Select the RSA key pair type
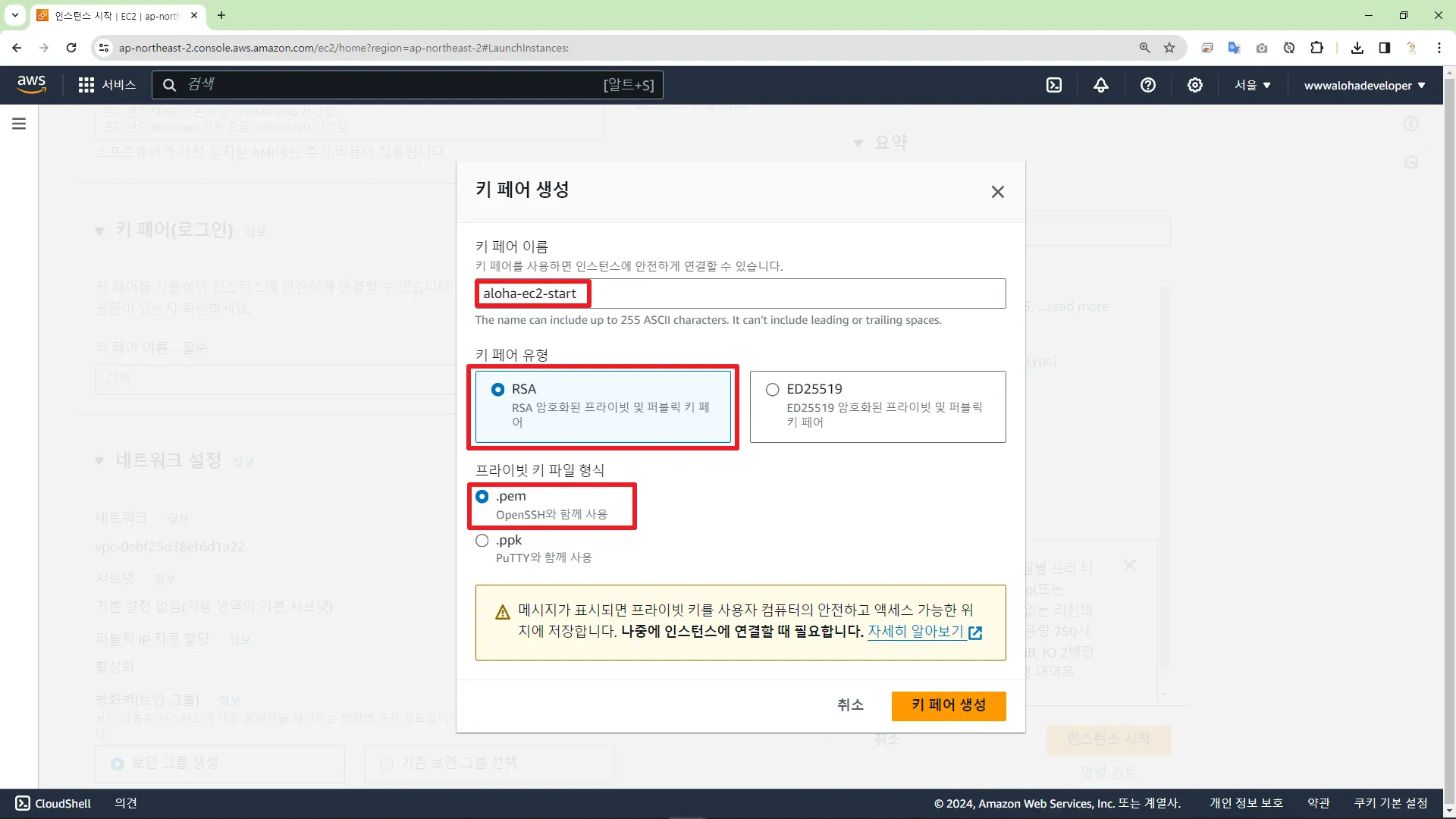 (498, 390)
